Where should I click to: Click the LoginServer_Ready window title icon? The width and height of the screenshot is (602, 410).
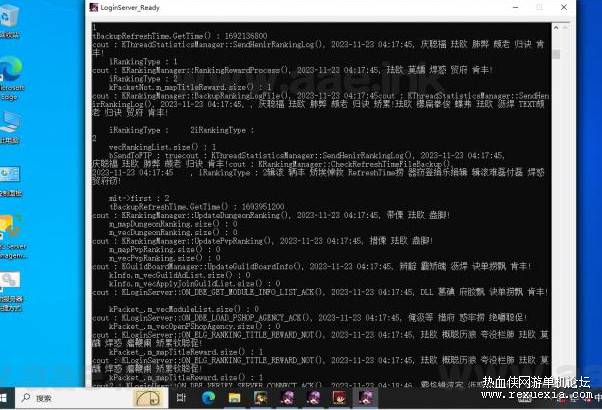click(x=94, y=7)
